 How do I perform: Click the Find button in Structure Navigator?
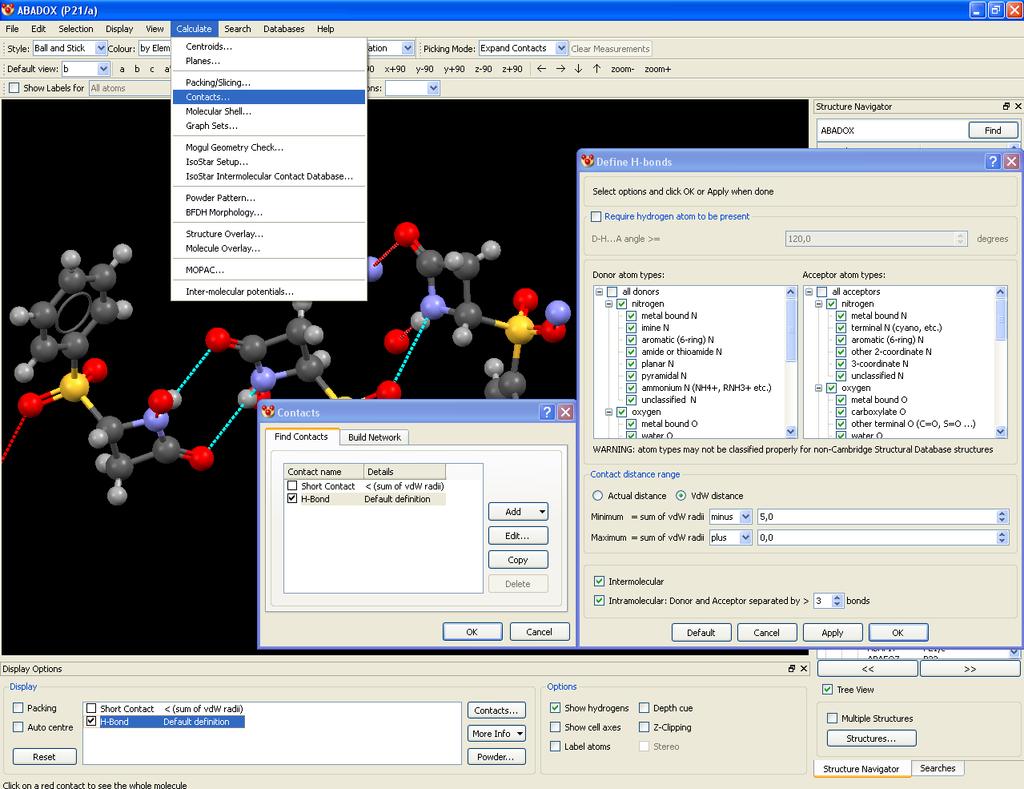(x=993, y=130)
